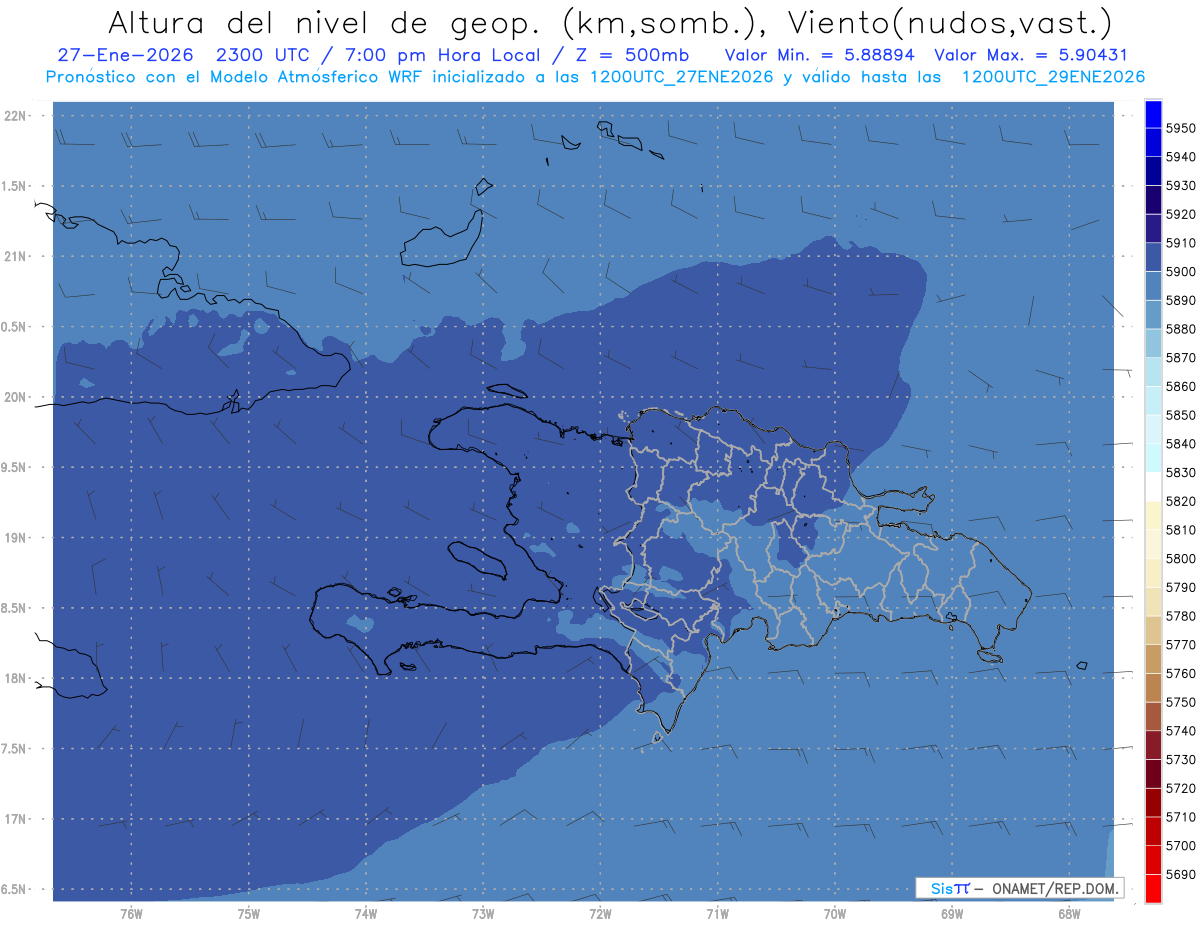Click the '5880' legend value
Screen dimensions: 1200x927
tap(1181, 330)
